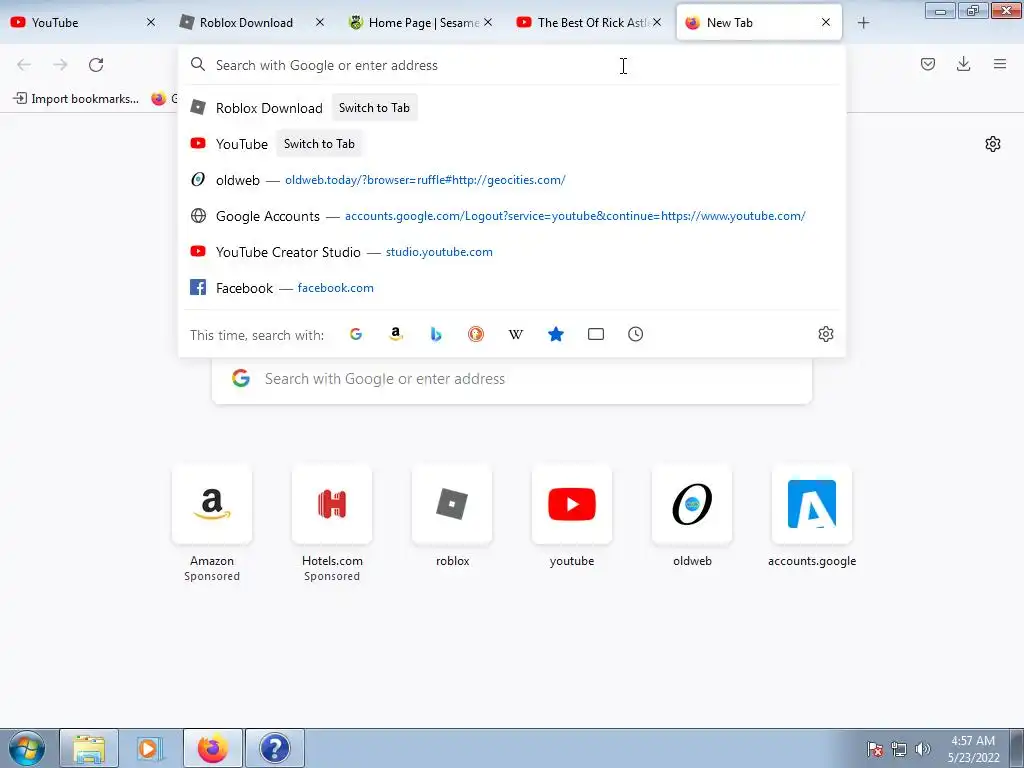Search this time with Amazon icon
Screen dimensions: 1024x768
396,334
